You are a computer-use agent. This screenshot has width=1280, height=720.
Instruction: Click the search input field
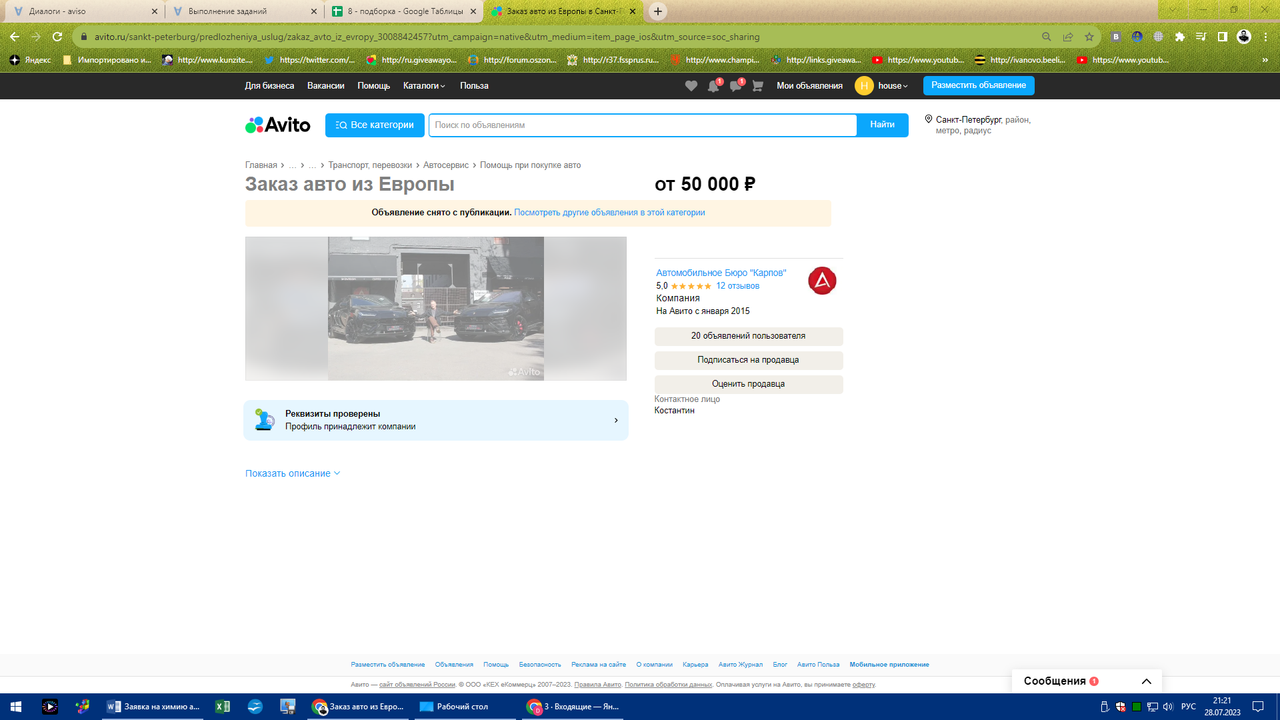(x=640, y=124)
